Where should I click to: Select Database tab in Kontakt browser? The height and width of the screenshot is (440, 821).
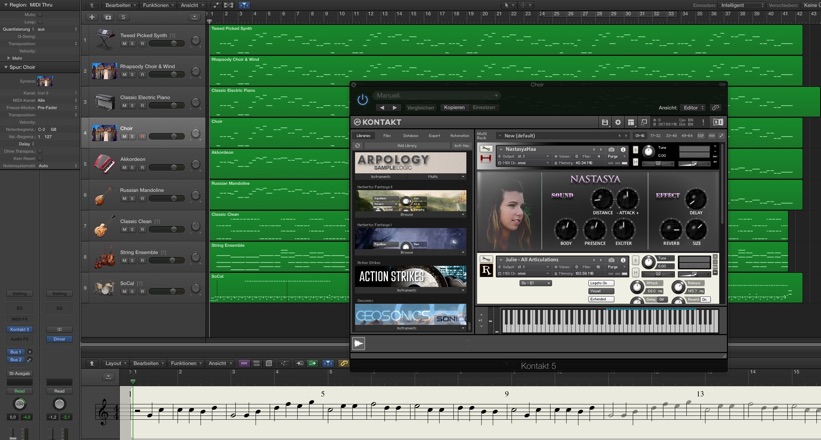click(410, 136)
